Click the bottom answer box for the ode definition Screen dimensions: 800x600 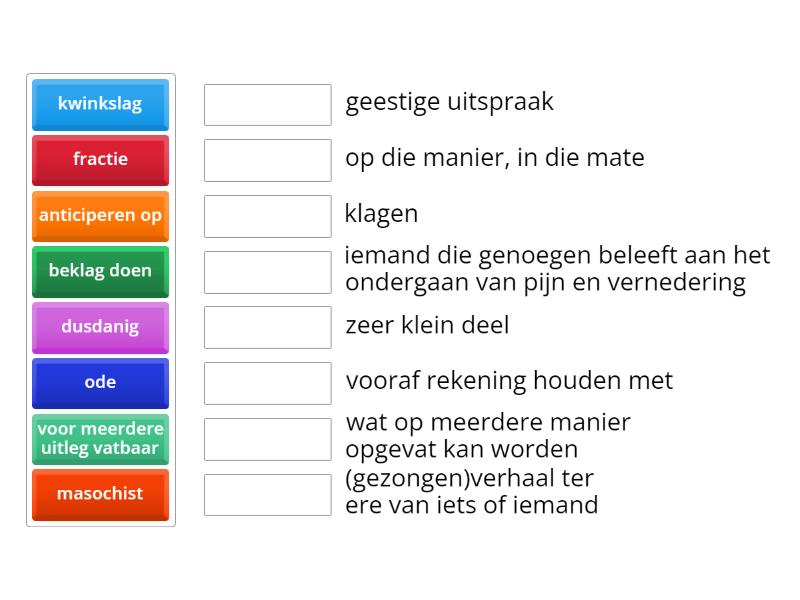[267, 492]
